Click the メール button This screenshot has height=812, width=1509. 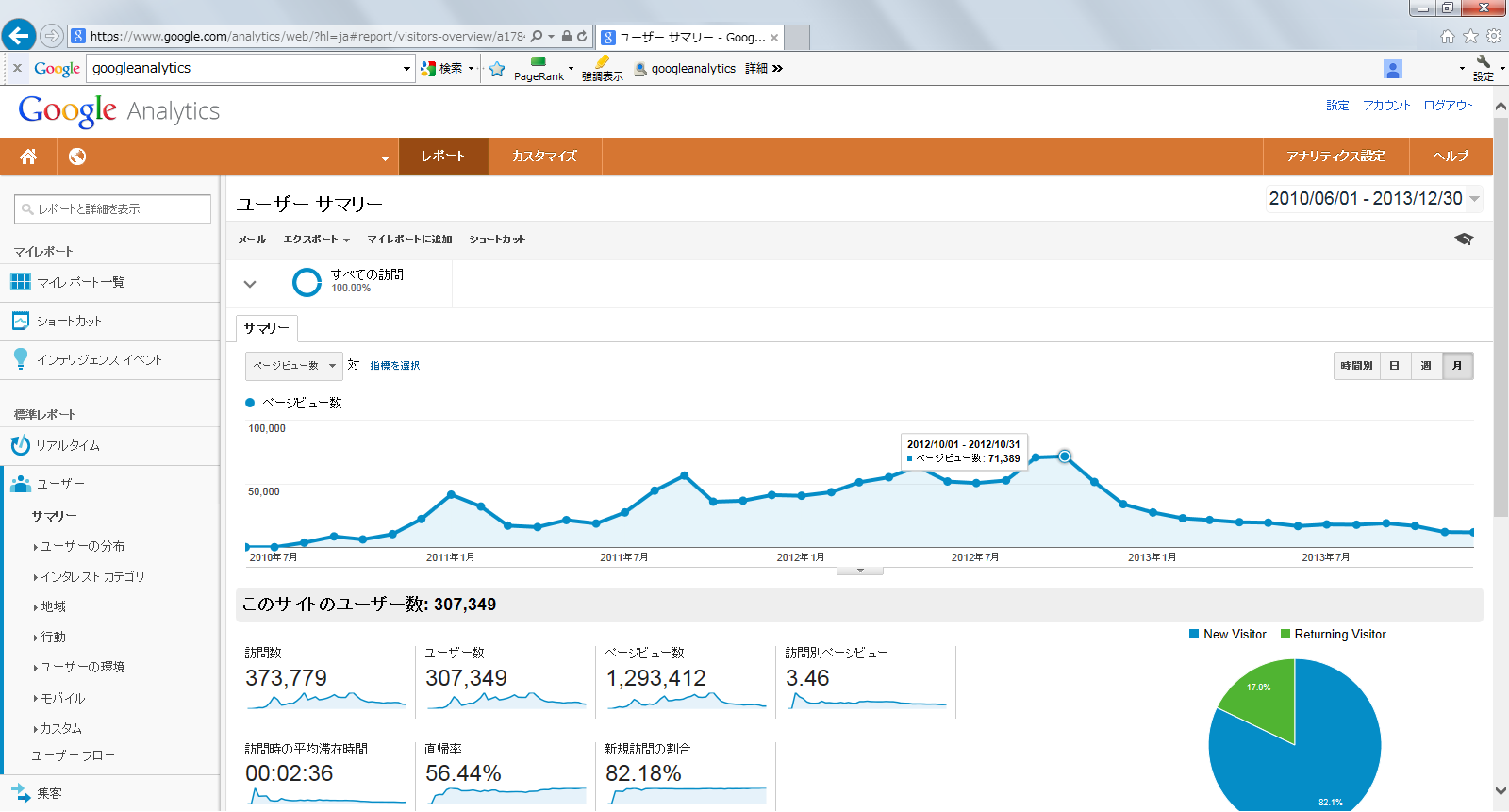click(252, 240)
